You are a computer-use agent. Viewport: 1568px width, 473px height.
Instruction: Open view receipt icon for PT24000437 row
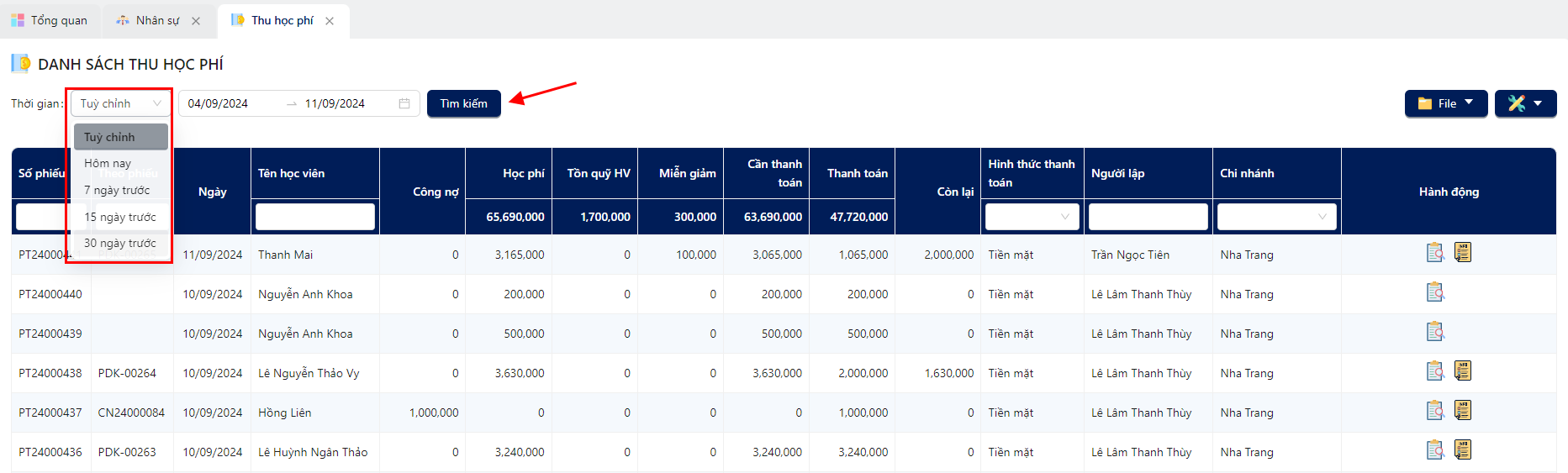click(x=1435, y=411)
